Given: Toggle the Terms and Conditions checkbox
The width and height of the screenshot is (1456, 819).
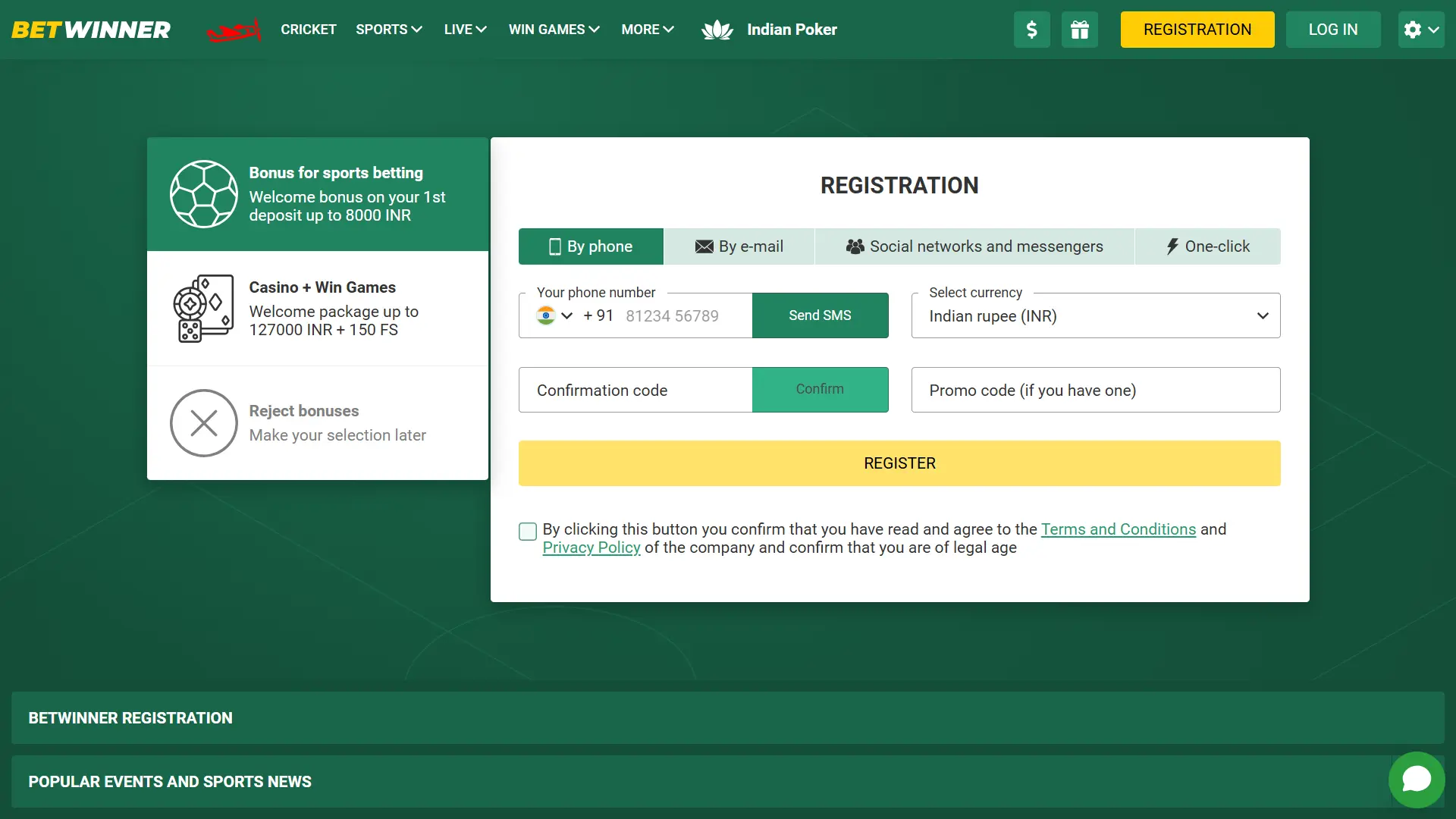Looking at the screenshot, I should point(527,530).
